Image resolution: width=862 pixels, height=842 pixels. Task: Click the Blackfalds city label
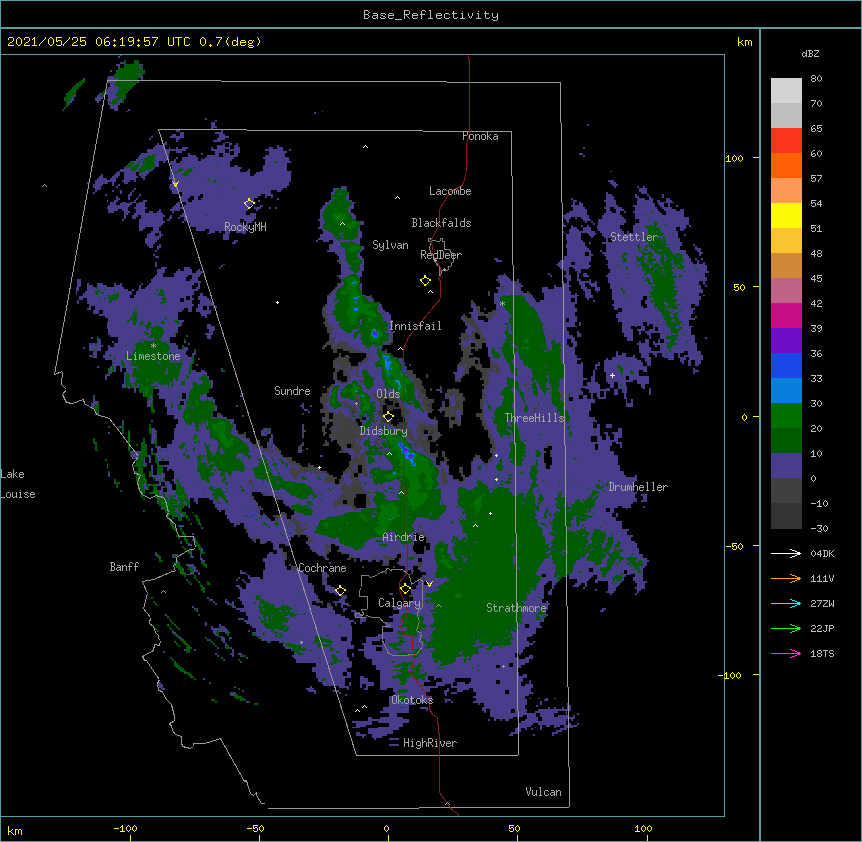(441, 223)
